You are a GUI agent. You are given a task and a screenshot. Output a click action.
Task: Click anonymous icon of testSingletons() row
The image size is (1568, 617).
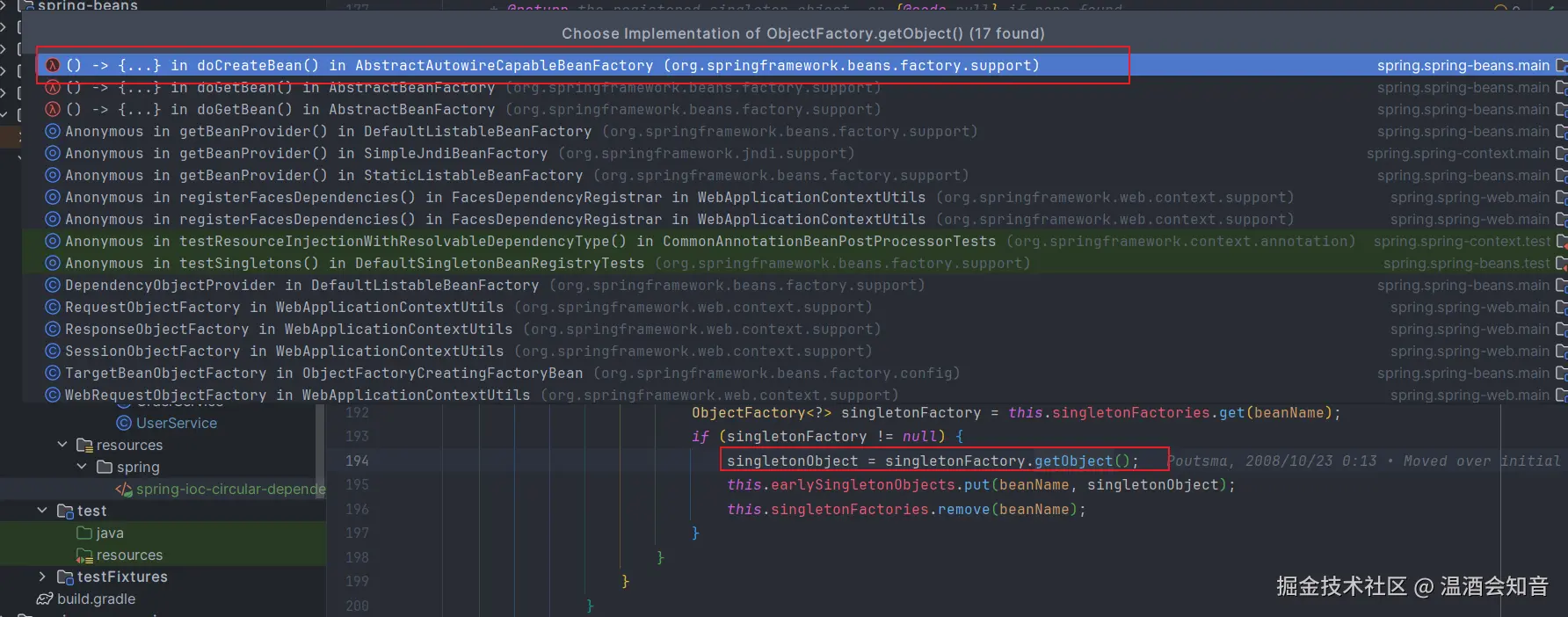[x=53, y=263]
